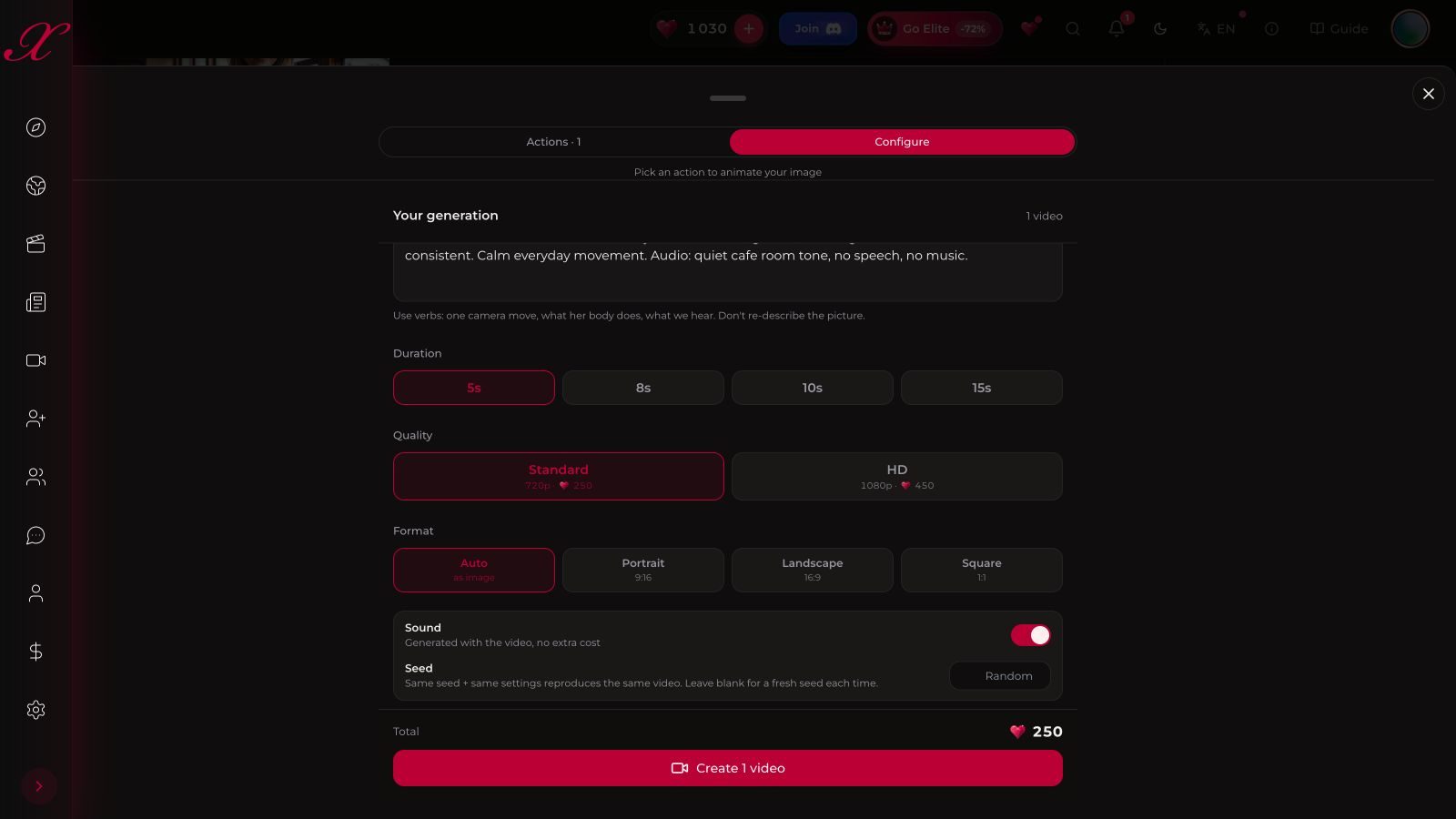Image resolution: width=1456 pixels, height=819 pixels.
Task: Open the user avatar menu
Action: click(x=1410, y=29)
